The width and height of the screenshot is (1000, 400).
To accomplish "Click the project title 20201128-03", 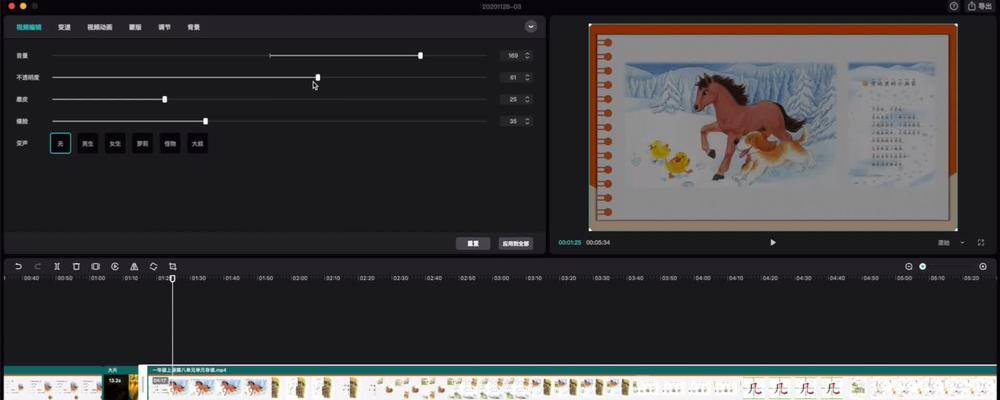I will [504, 6].
